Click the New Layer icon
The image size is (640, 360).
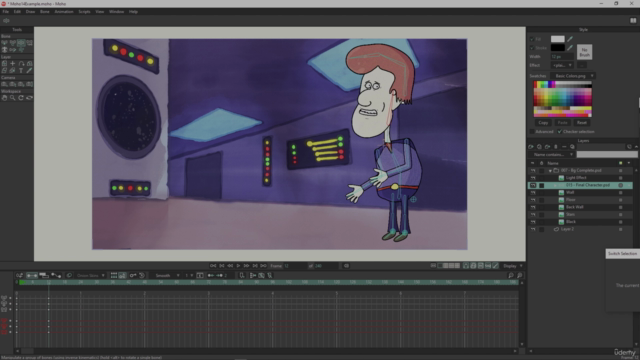click(531, 147)
